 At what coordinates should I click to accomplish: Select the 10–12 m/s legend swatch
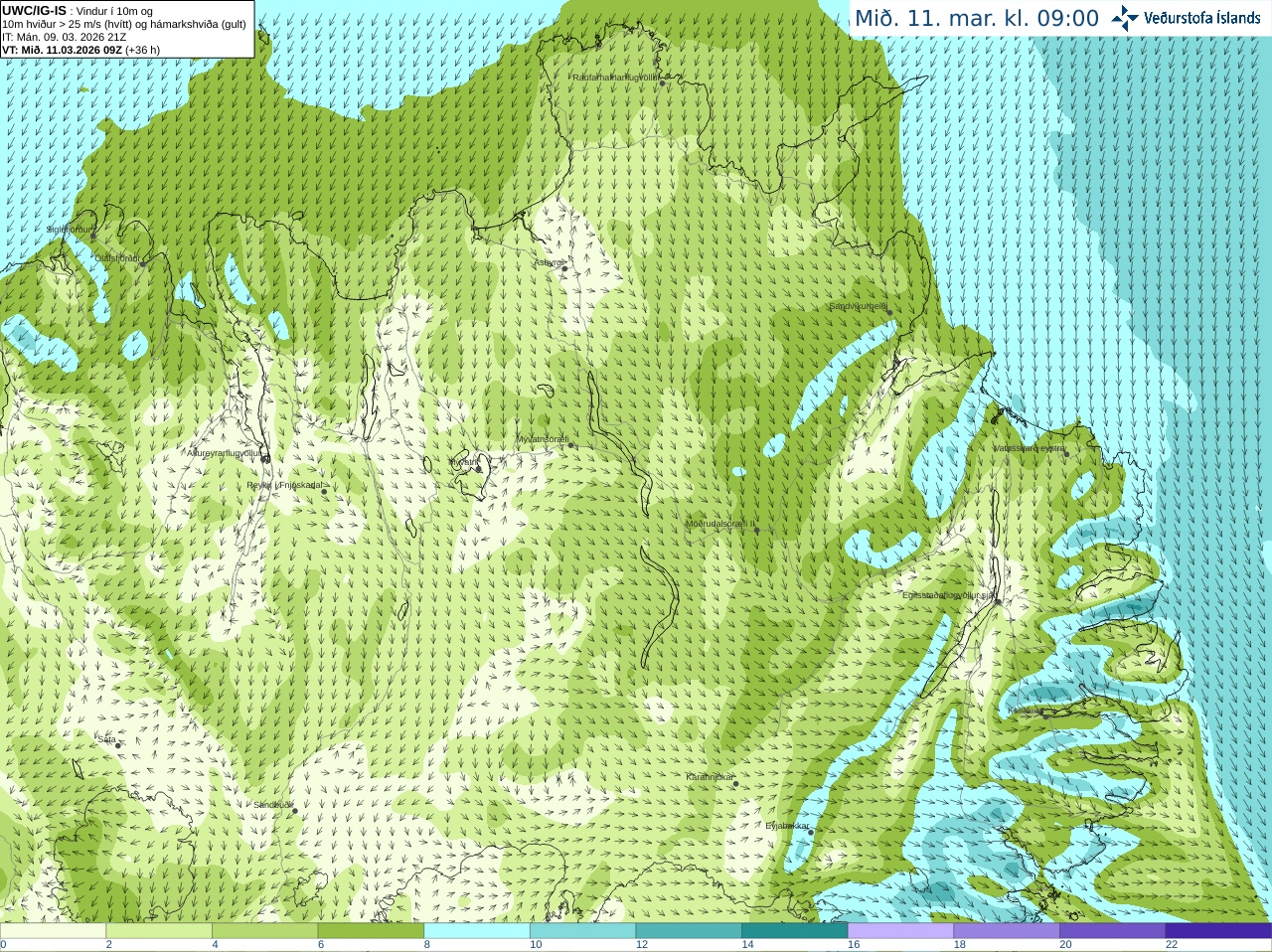[x=582, y=931]
